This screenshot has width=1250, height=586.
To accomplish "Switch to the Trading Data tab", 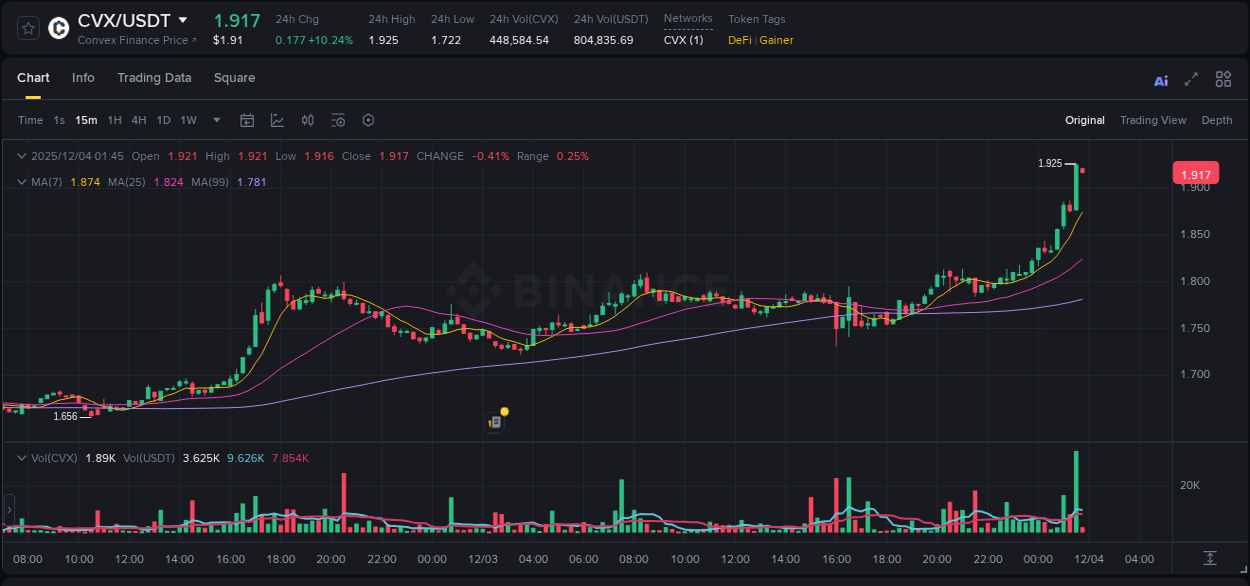I will pyautogui.click(x=154, y=78).
